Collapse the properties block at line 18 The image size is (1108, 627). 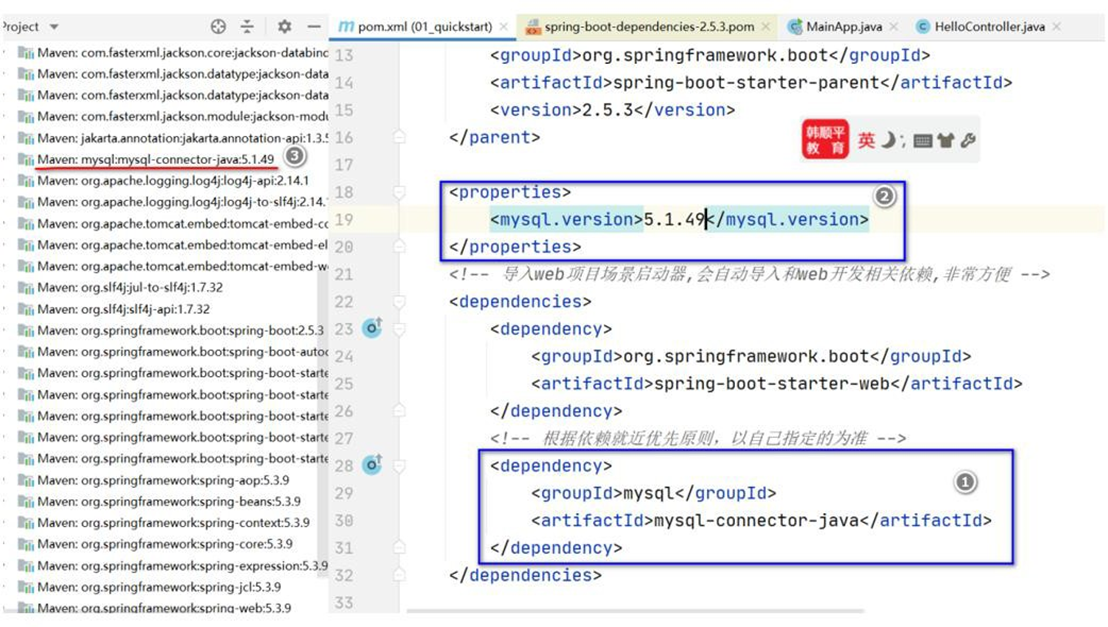400,191
